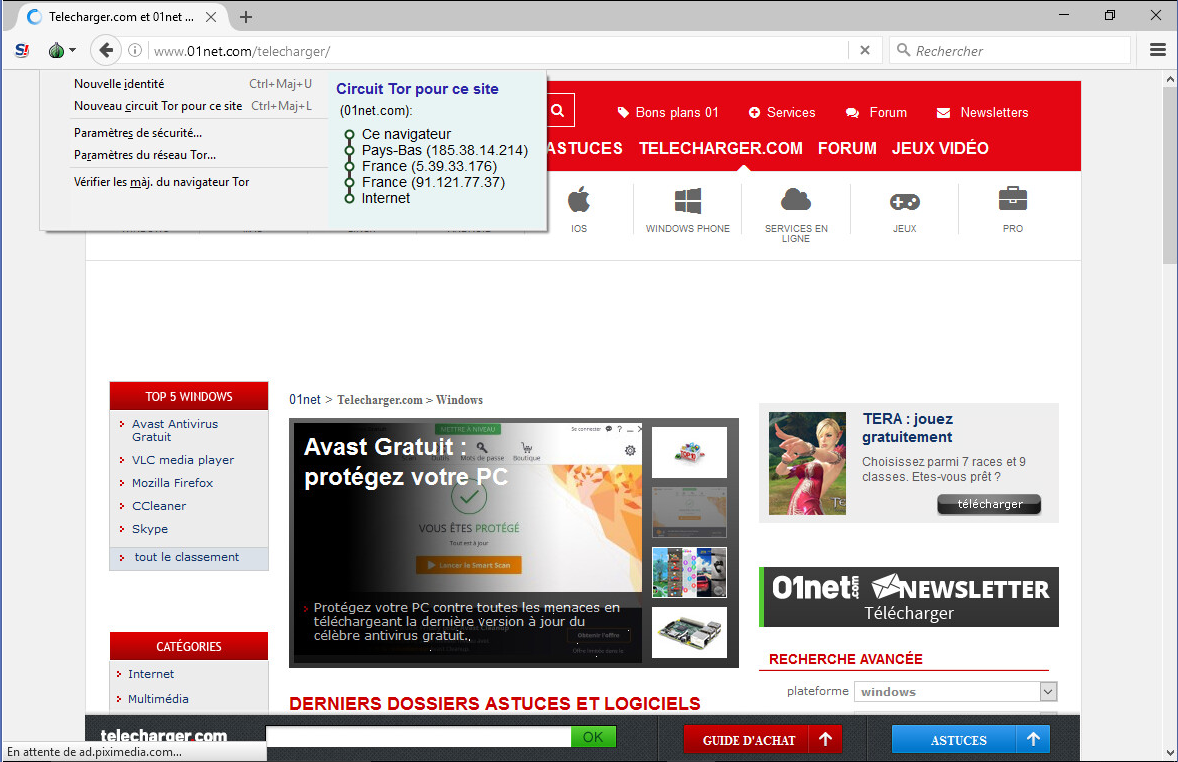Open the new tab plus button
The width and height of the screenshot is (1178, 762).
(x=246, y=17)
